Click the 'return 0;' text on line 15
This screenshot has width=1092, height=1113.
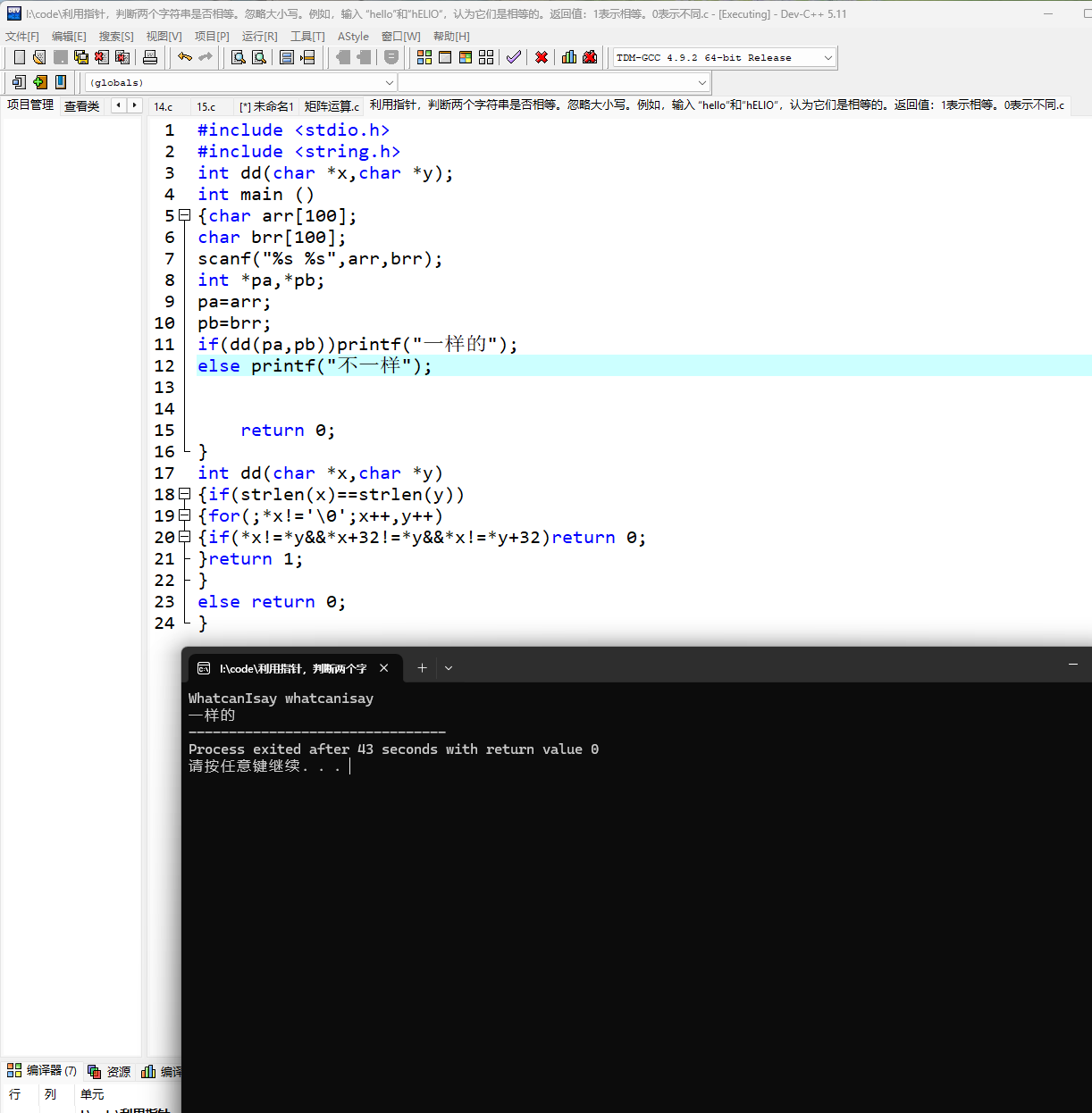(288, 430)
